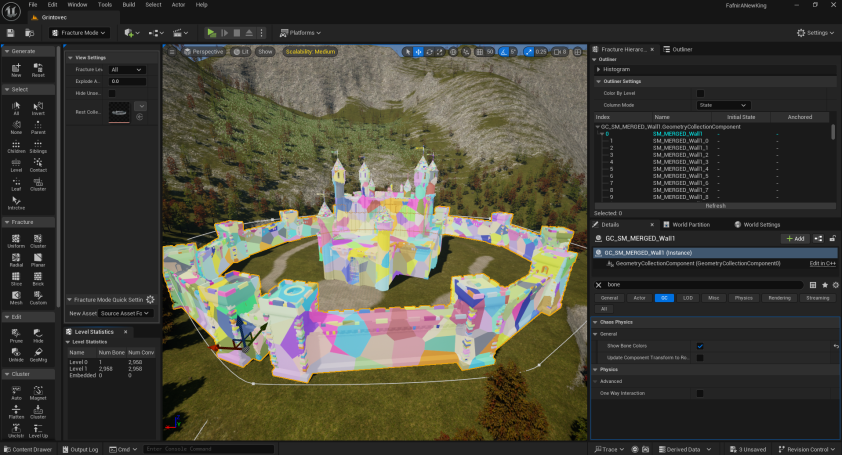Click the Save icon in main toolbar
This screenshot has height=455, width=842.
(11, 32)
